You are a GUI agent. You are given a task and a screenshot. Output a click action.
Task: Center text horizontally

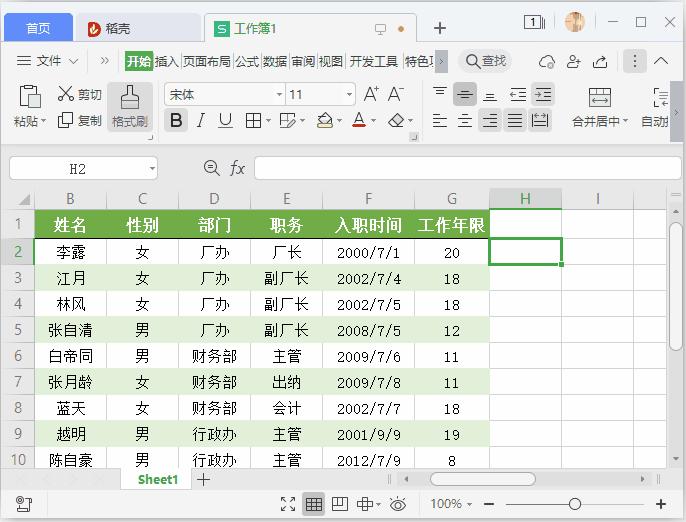[x=465, y=120]
